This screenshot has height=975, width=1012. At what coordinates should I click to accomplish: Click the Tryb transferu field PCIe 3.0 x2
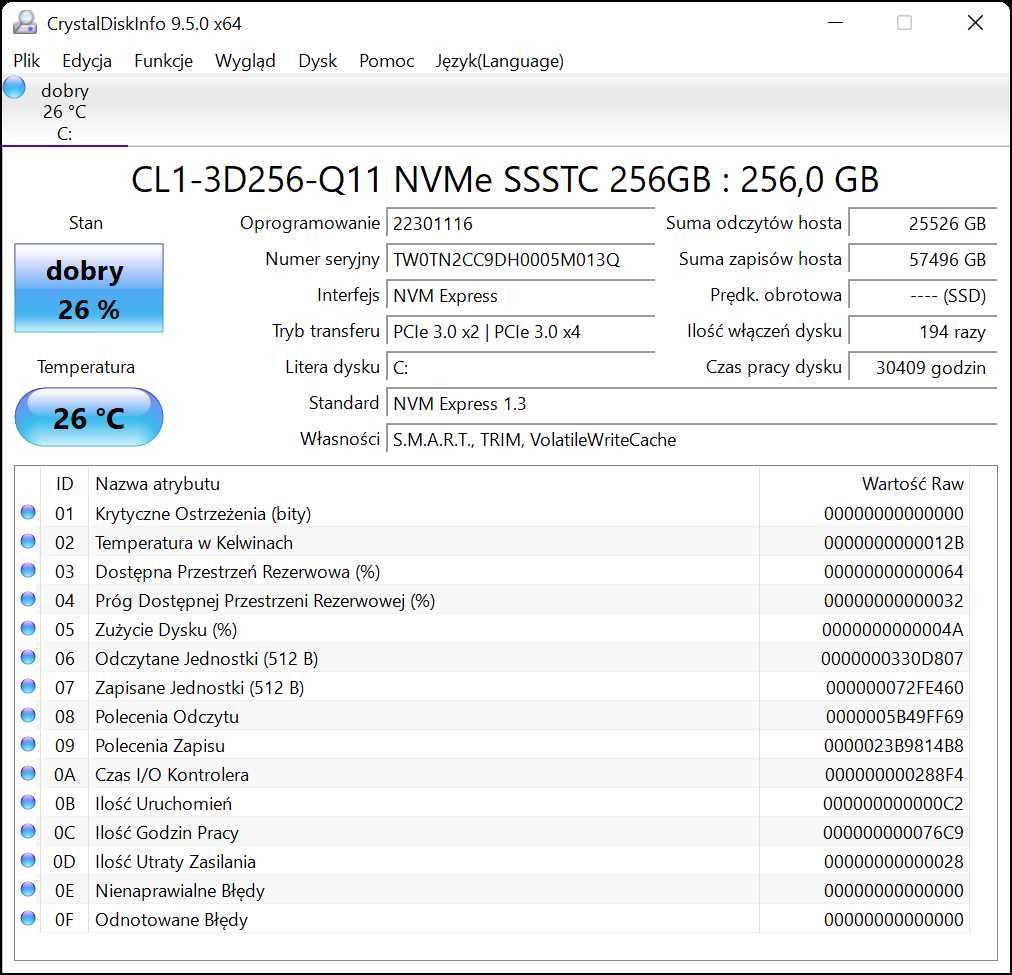(x=520, y=332)
